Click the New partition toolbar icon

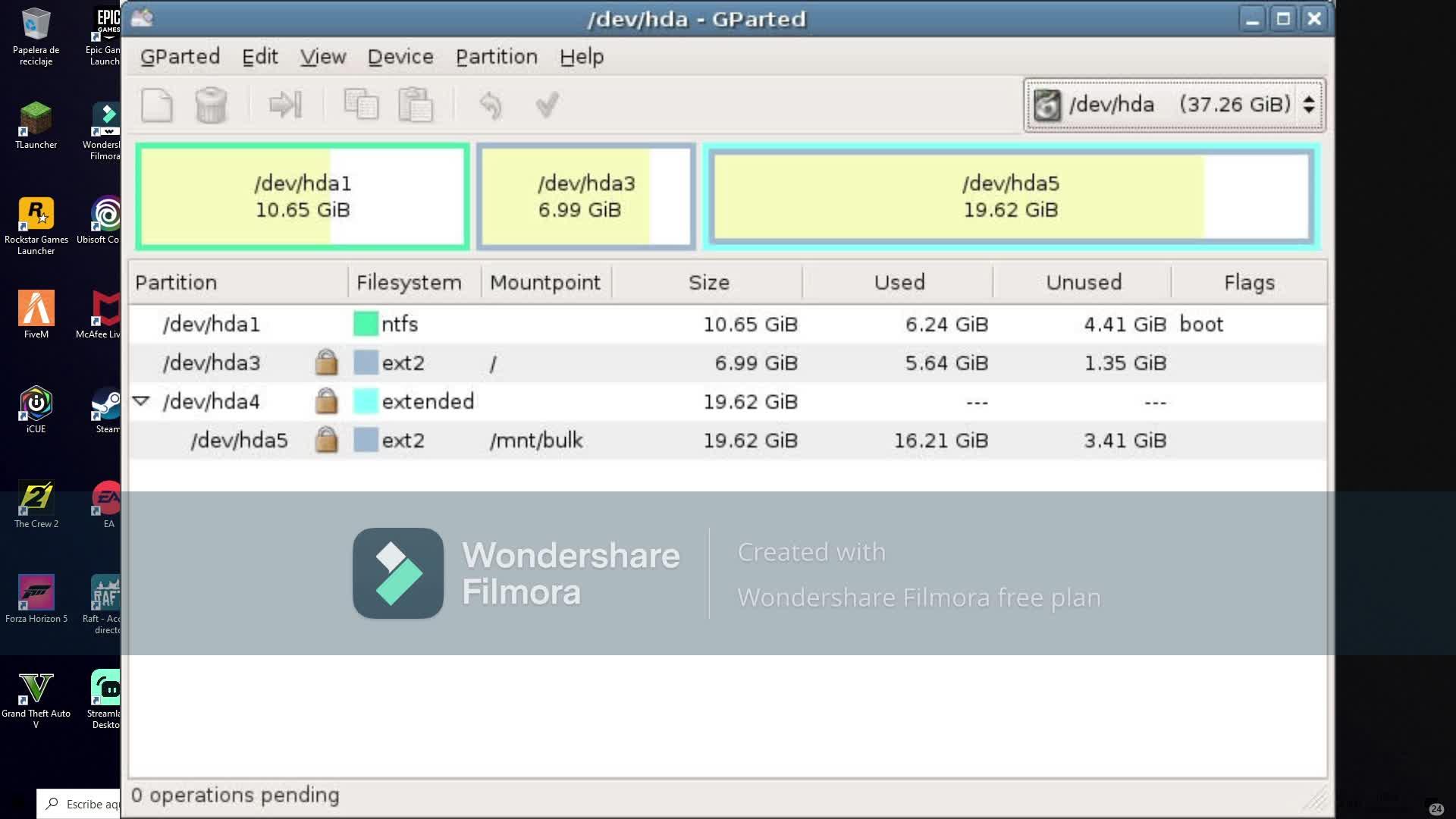[x=157, y=105]
